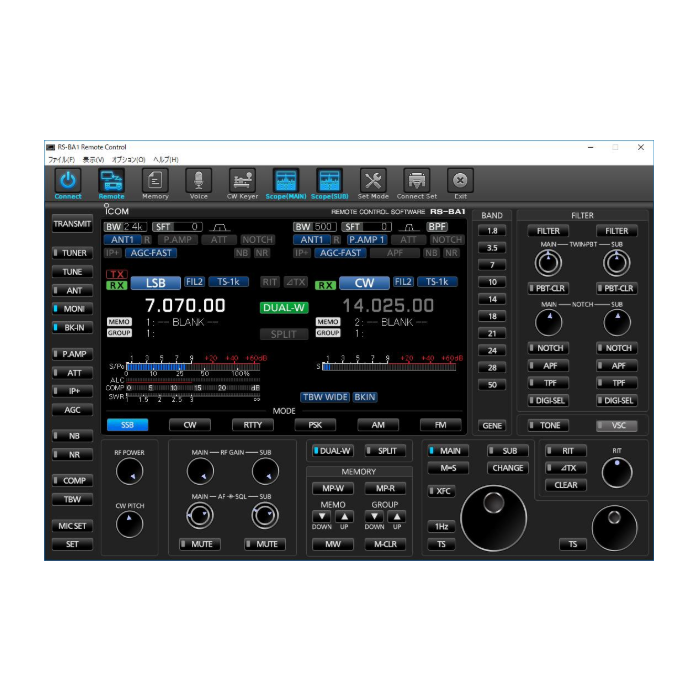Click the RF POWER knob

coord(129,471)
